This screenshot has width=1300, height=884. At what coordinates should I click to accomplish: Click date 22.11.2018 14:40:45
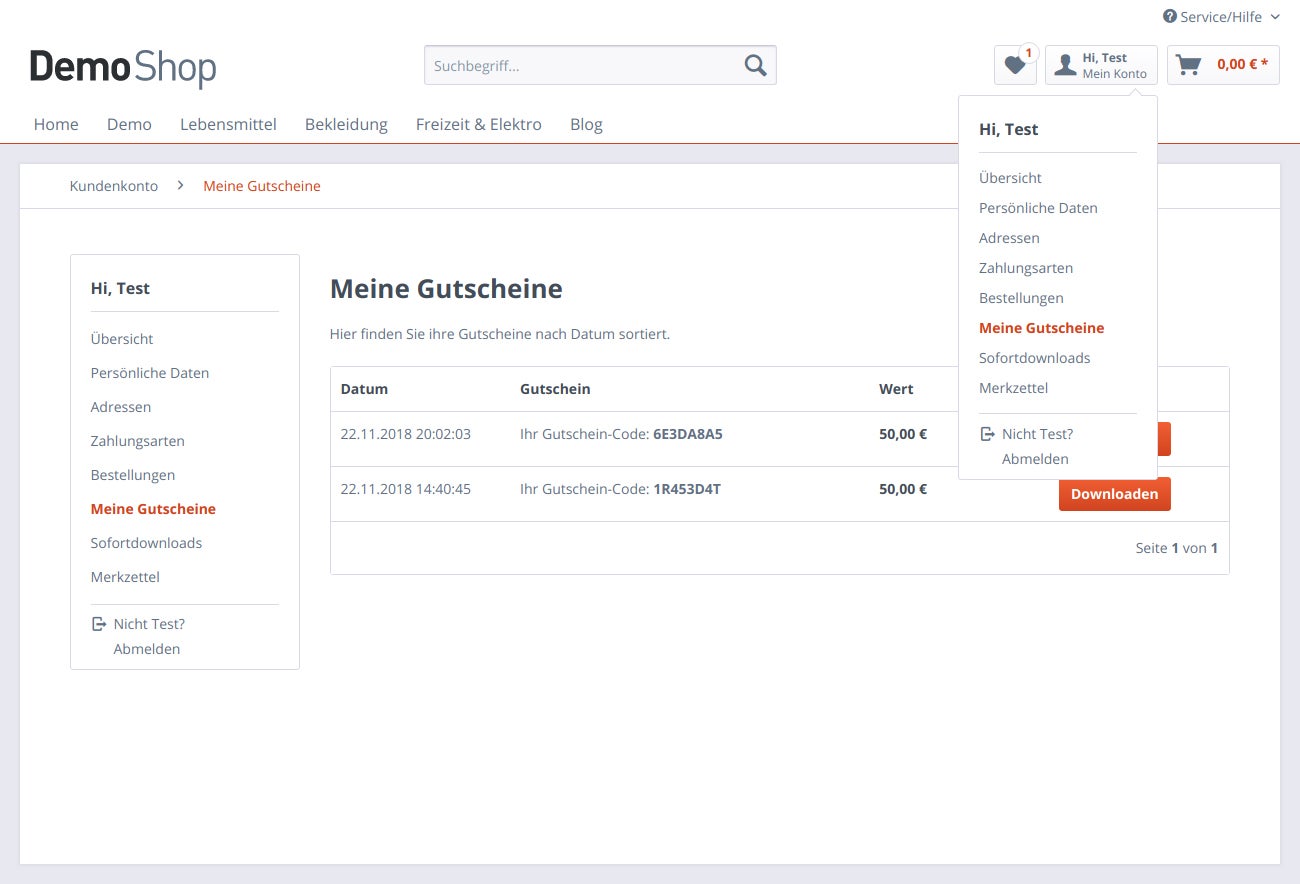pyautogui.click(x=405, y=490)
